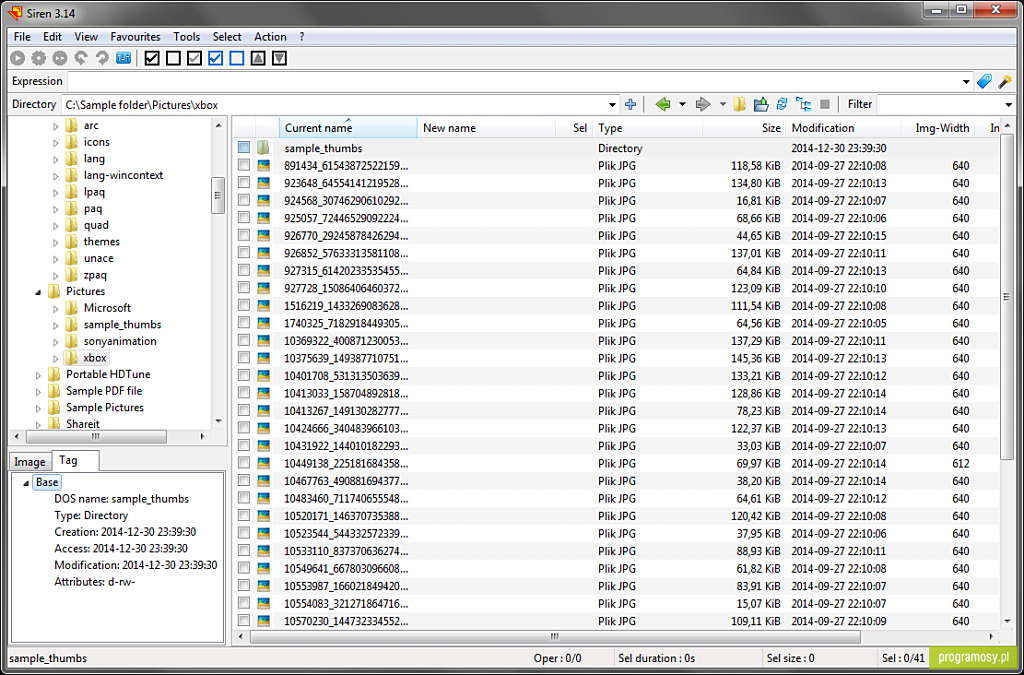Select the sonyanimation folder in tree
Screen dimensions: 1024x675
pos(120,341)
